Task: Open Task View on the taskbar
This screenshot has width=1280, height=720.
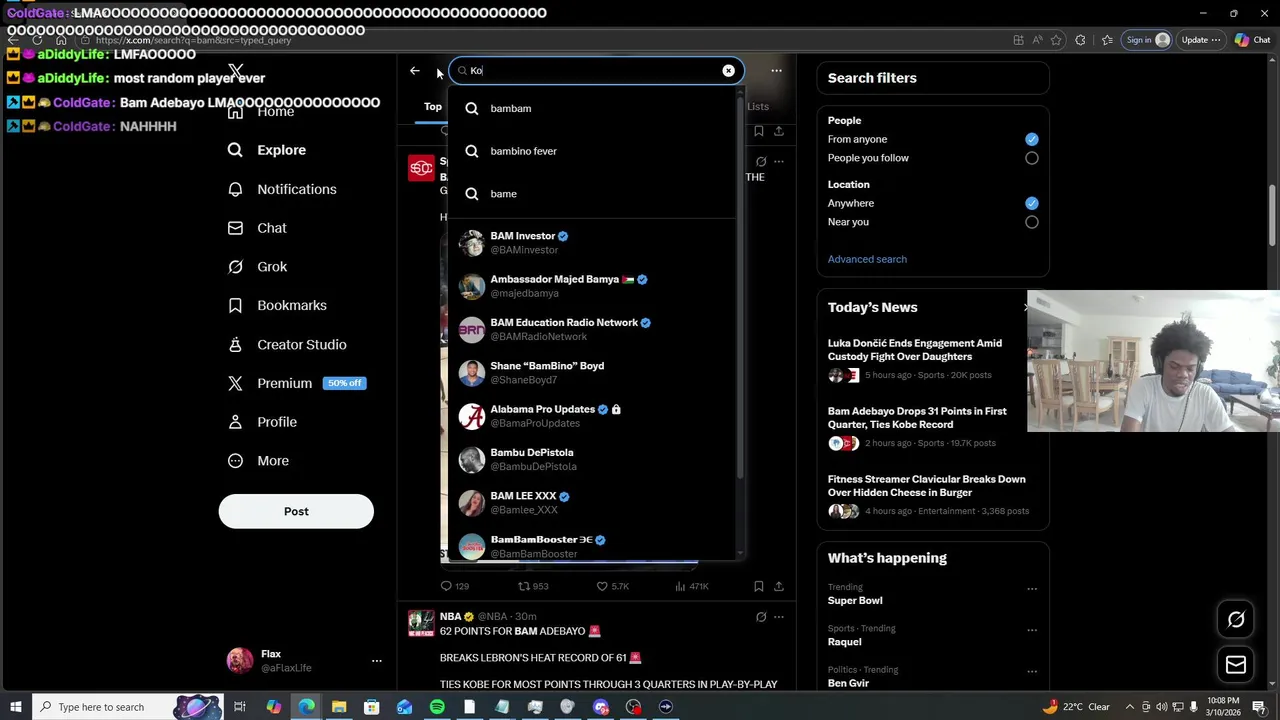Action: tap(240, 707)
